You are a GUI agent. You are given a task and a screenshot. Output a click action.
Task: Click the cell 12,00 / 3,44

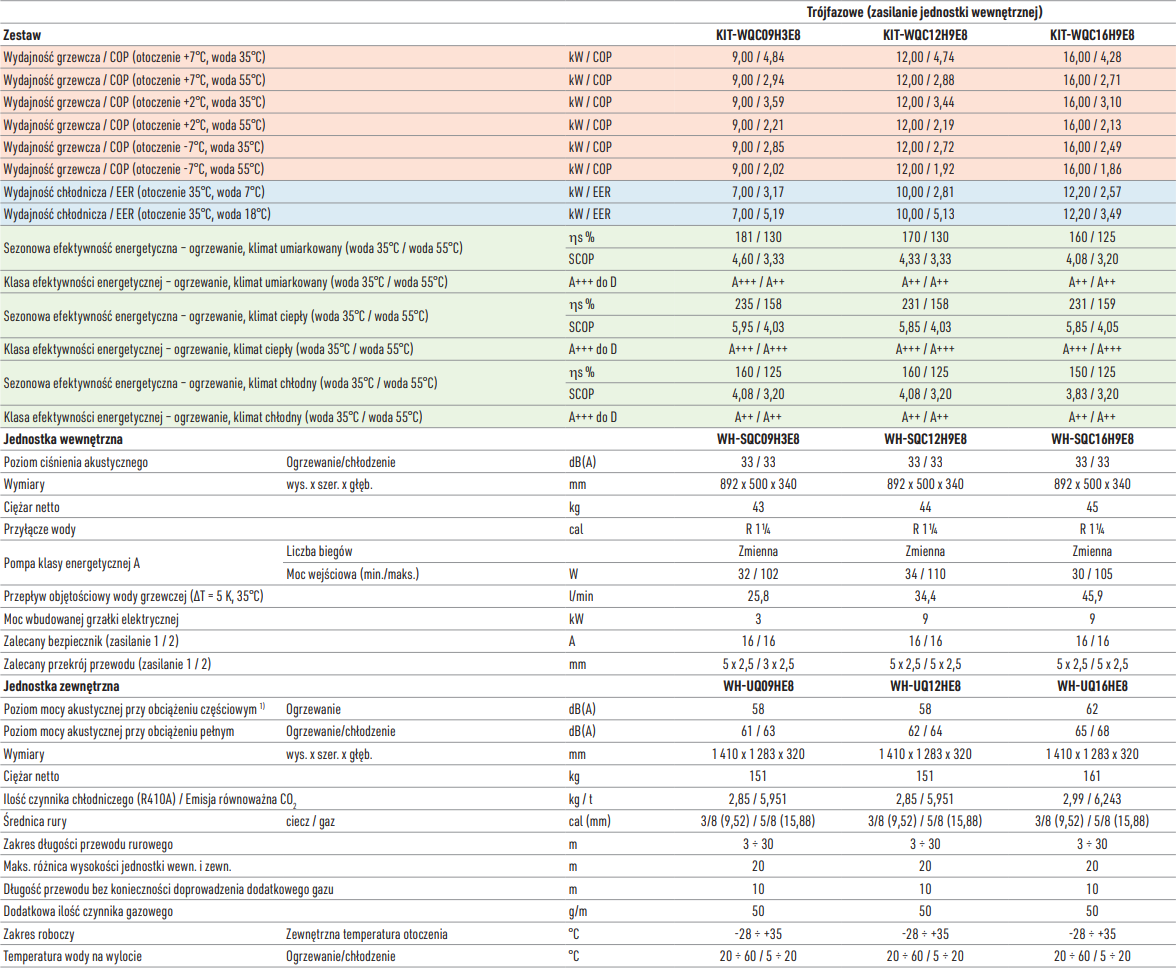pos(925,102)
